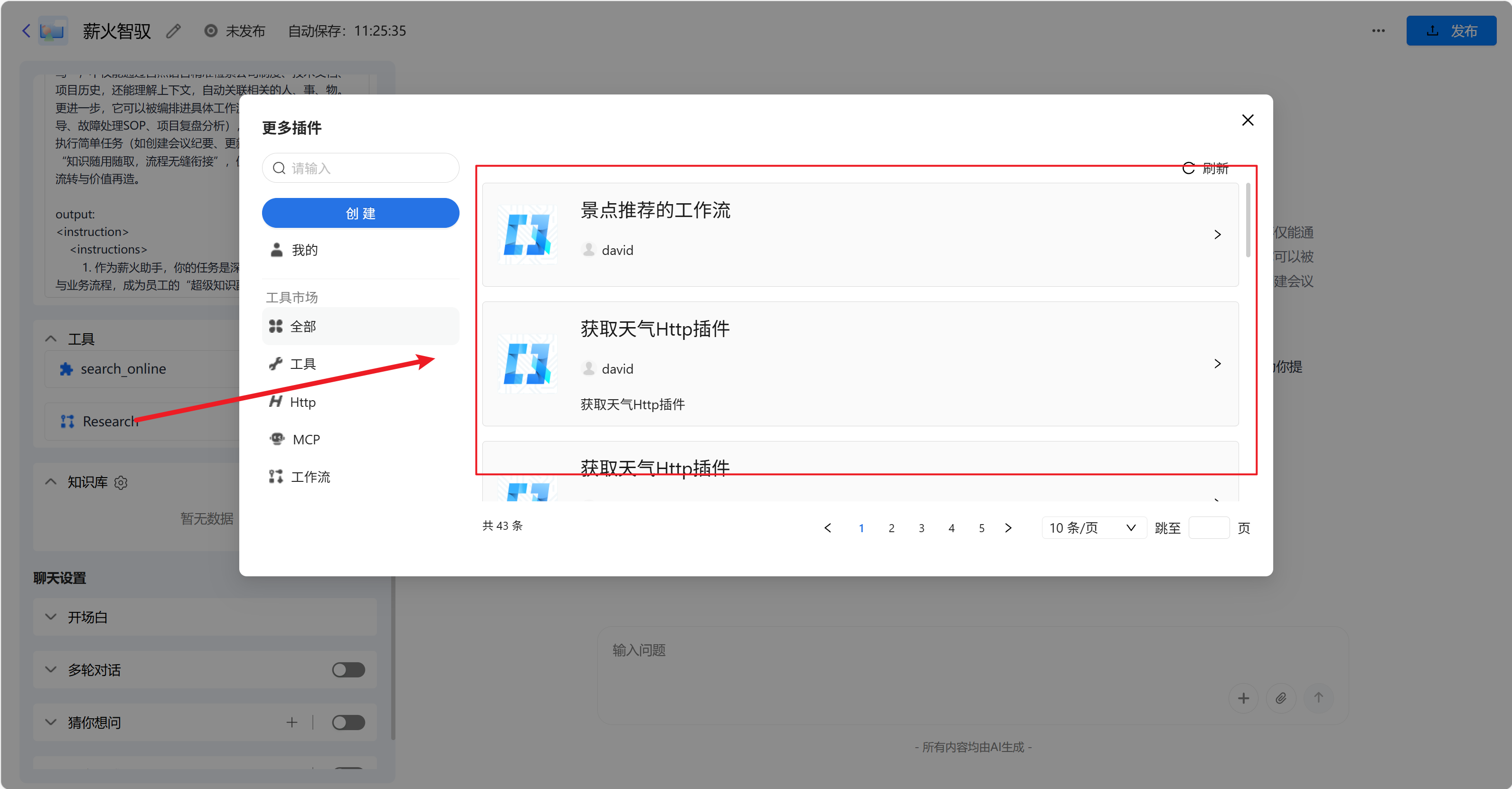The height and width of the screenshot is (789, 1512).
Task: Click the 创建 create button
Action: 360,213
